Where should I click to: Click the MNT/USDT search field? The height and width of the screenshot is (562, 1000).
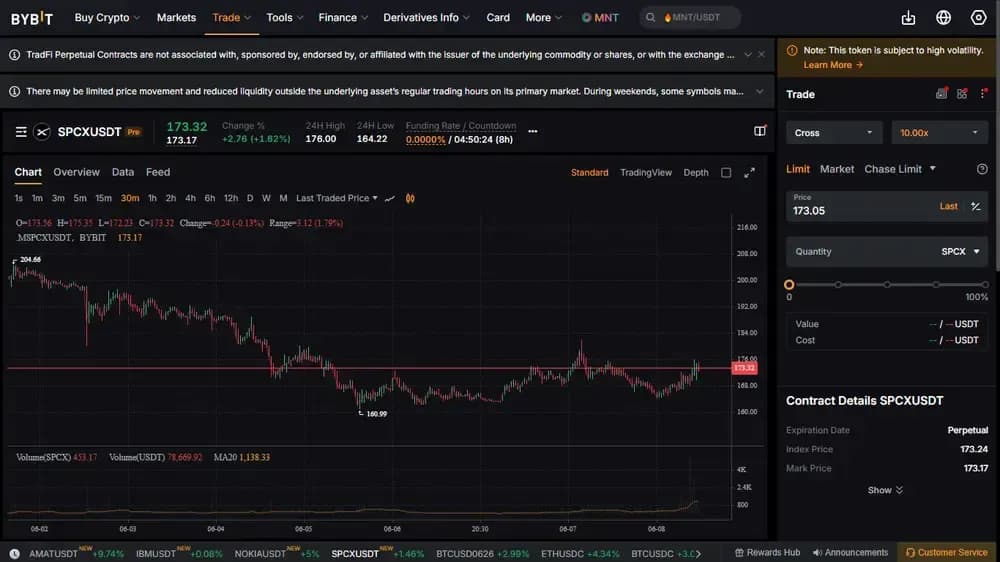pyautogui.click(x=691, y=18)
